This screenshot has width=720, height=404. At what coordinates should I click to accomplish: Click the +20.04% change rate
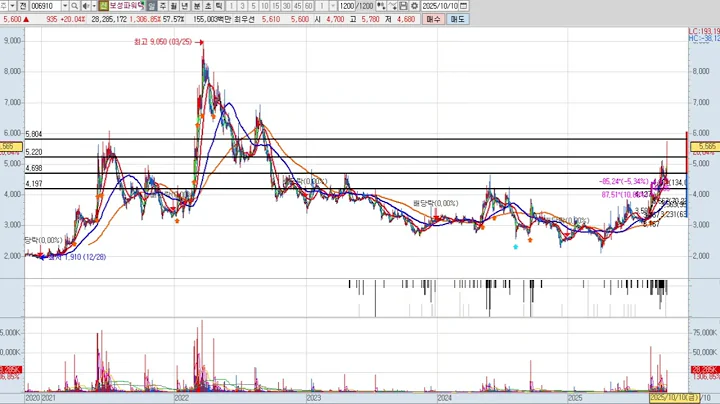click(73, 19)
